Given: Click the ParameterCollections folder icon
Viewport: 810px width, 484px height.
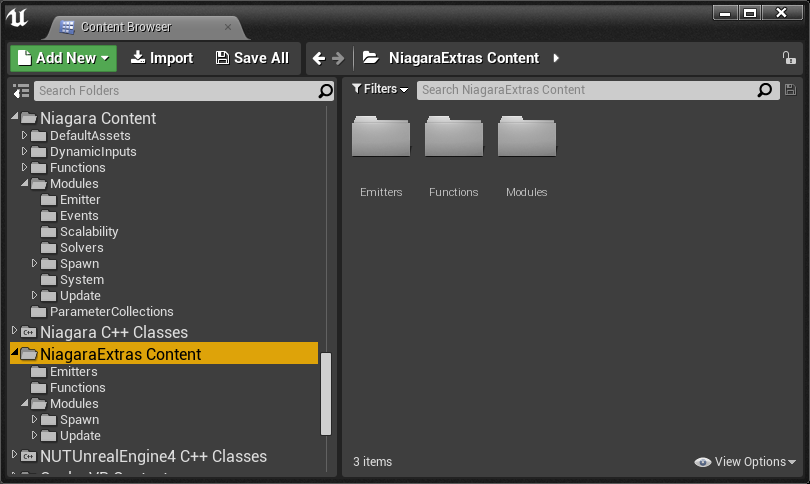Looking at the screenshot, I should pos(38,311).
